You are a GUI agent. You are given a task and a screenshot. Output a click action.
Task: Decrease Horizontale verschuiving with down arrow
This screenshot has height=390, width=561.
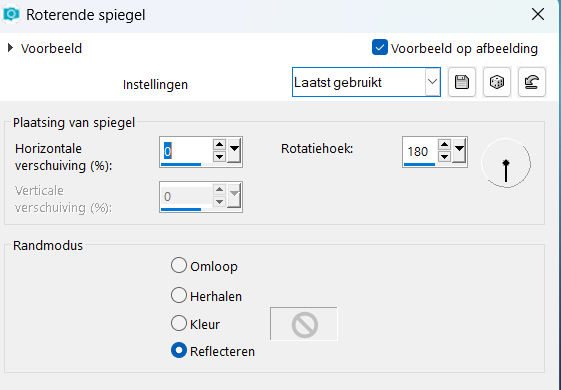click(x=219, y=157)
